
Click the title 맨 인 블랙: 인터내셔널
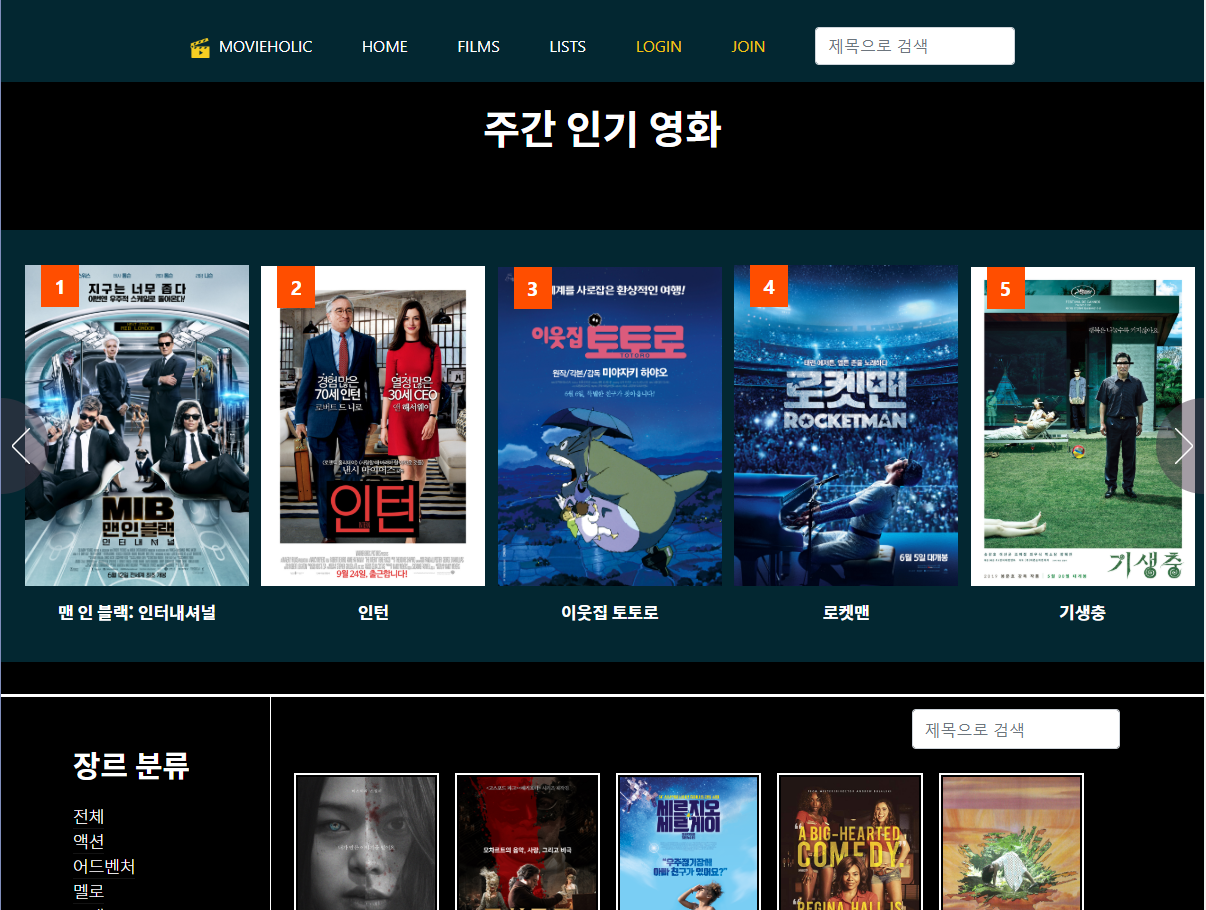coord(137,613)
